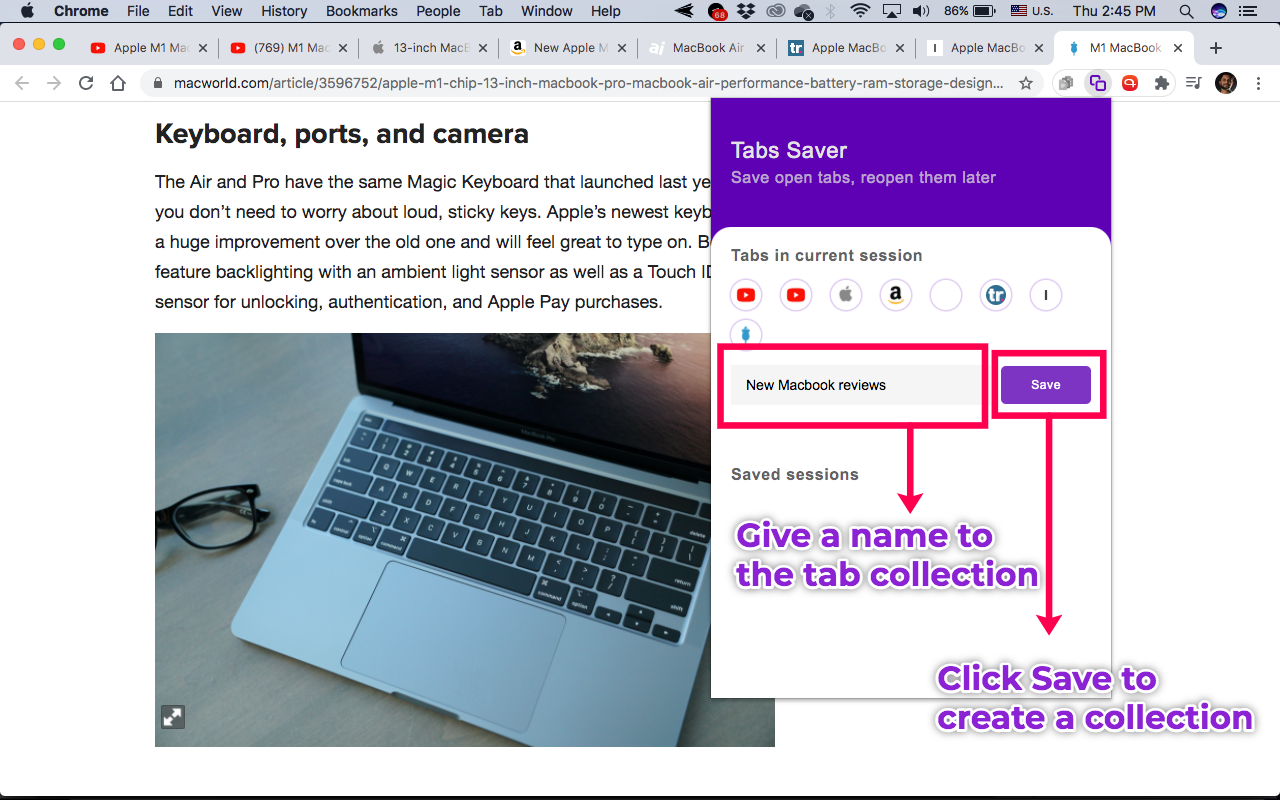1280x800 pixels.
Task: Click the 'Saved sessions' label
Action: [795, 474]
